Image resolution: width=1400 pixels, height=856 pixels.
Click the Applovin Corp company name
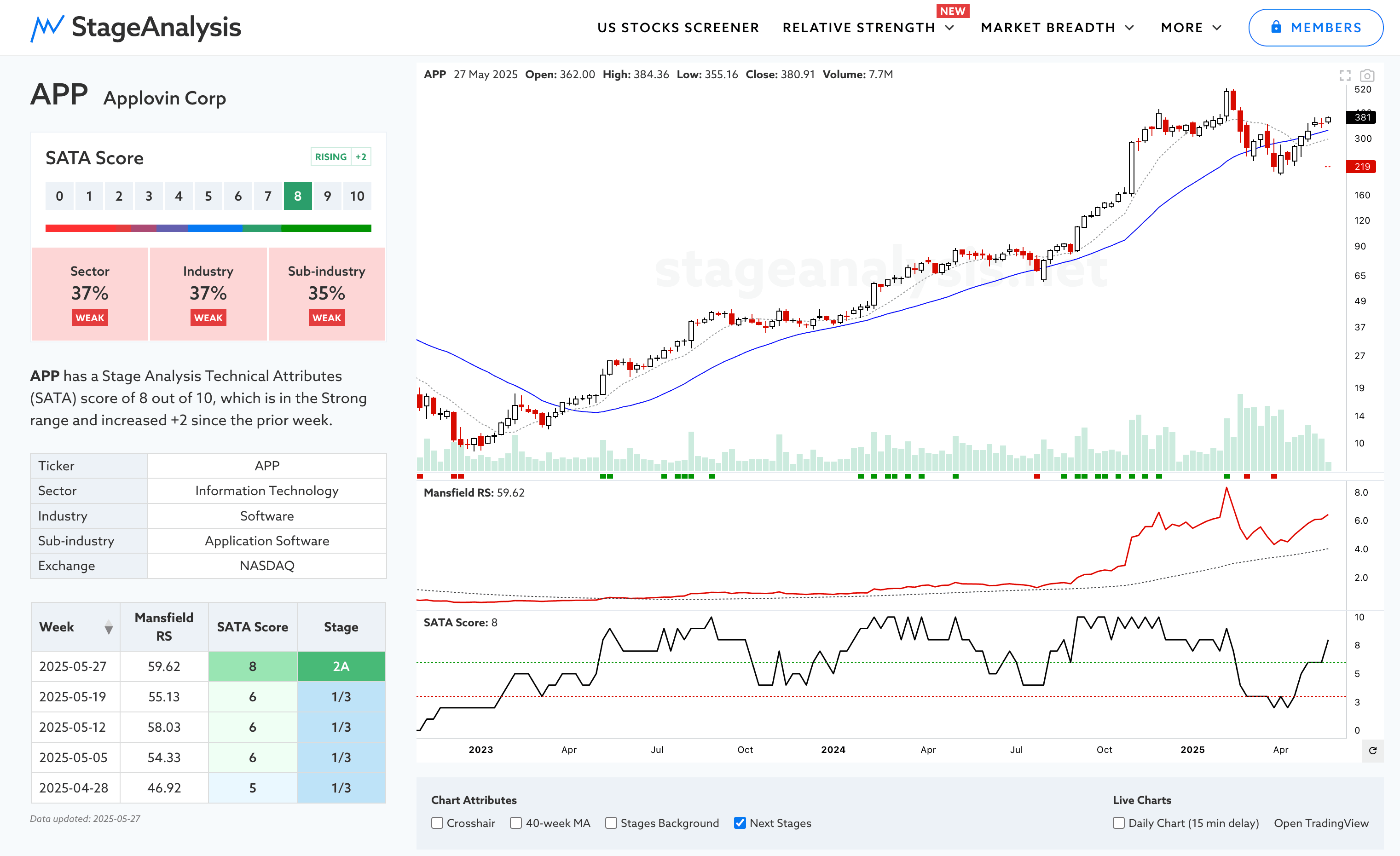coord(165,98)
